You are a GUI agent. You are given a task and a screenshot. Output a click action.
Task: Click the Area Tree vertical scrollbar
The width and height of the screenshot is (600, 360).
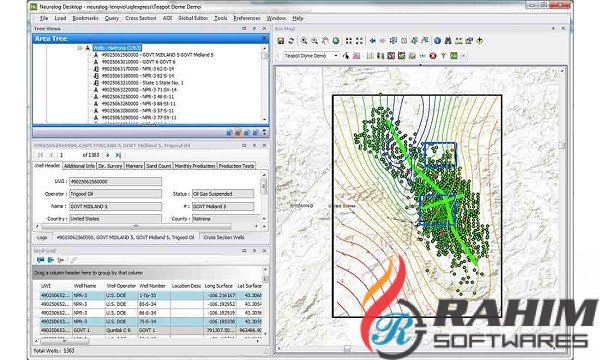[264, 84]
